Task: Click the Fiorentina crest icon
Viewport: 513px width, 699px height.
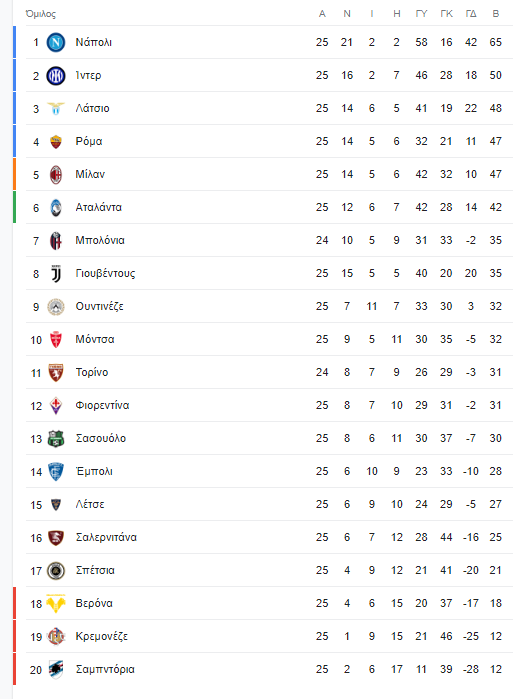Action: pos(56,406)
